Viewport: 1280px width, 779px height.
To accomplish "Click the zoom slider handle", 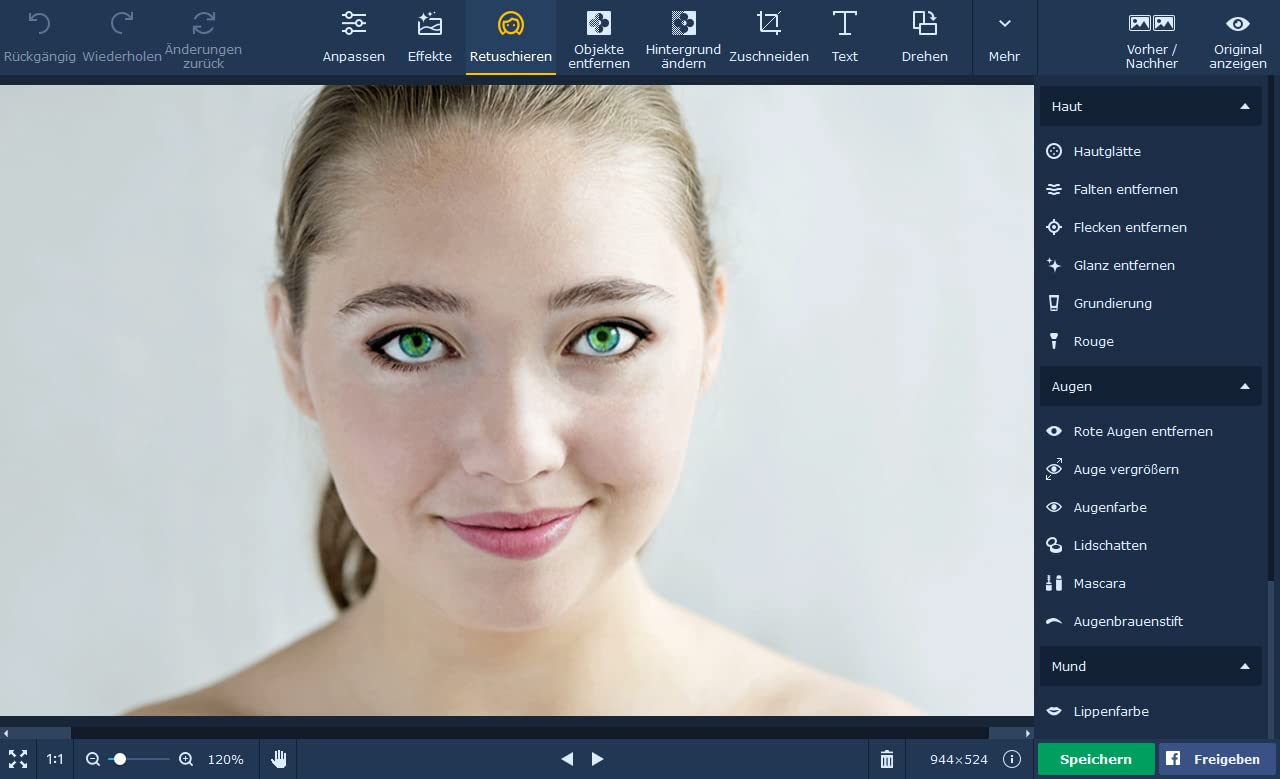I will 120,759.
